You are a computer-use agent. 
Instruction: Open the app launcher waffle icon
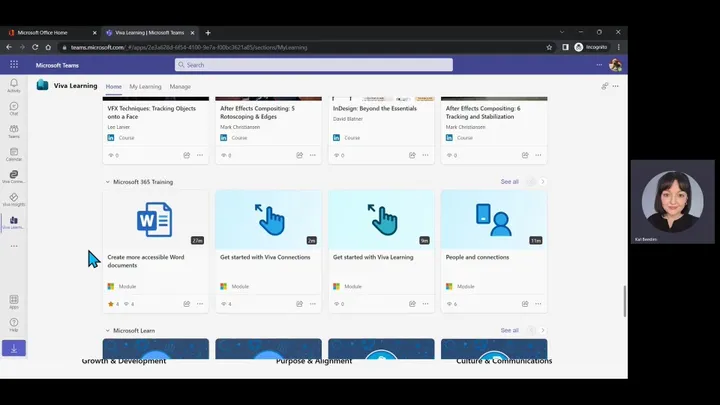pyautogui.click(x=14, y=65)
